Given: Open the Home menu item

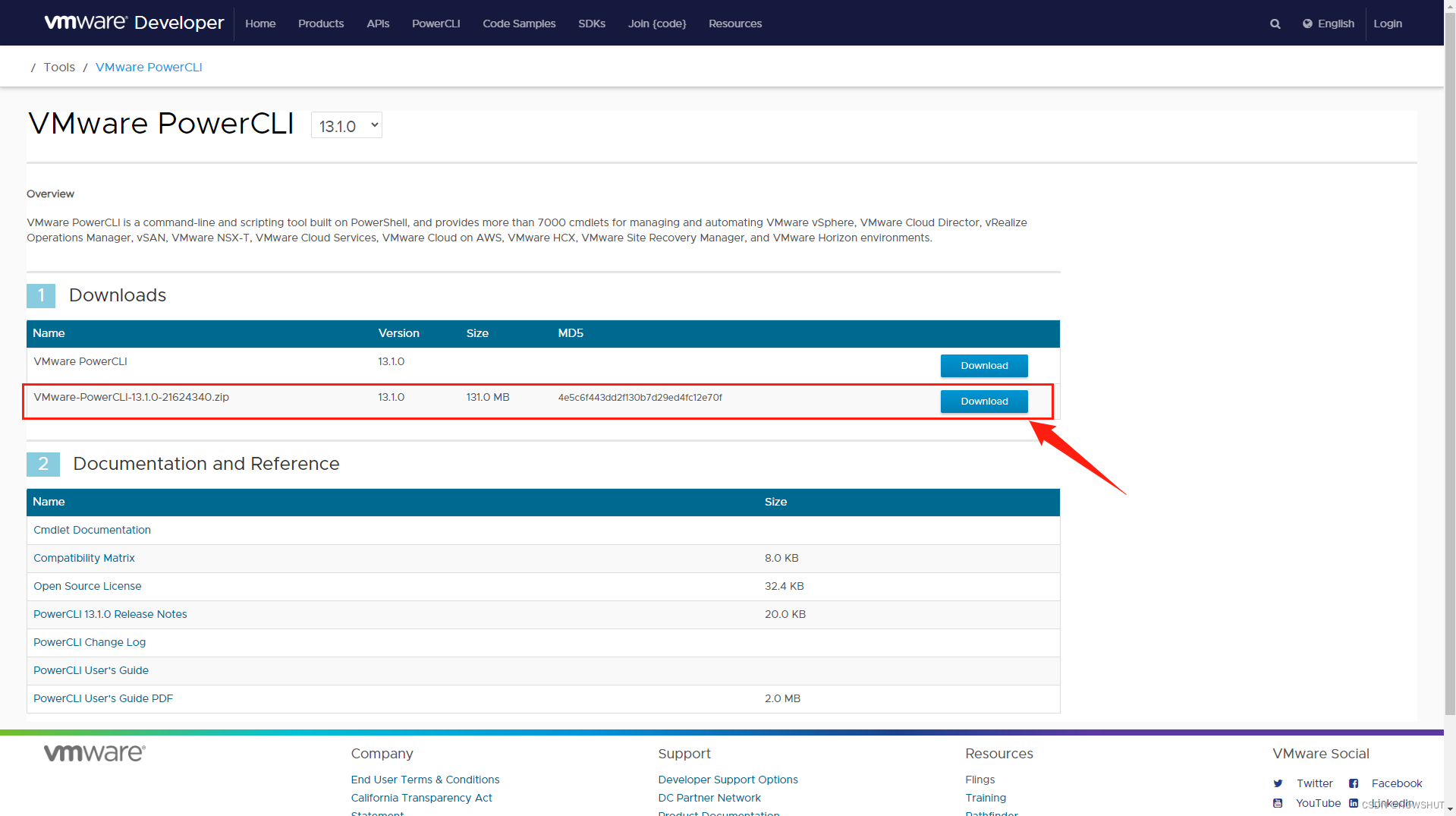Looking at the screenshot, I should click(260, 24).
